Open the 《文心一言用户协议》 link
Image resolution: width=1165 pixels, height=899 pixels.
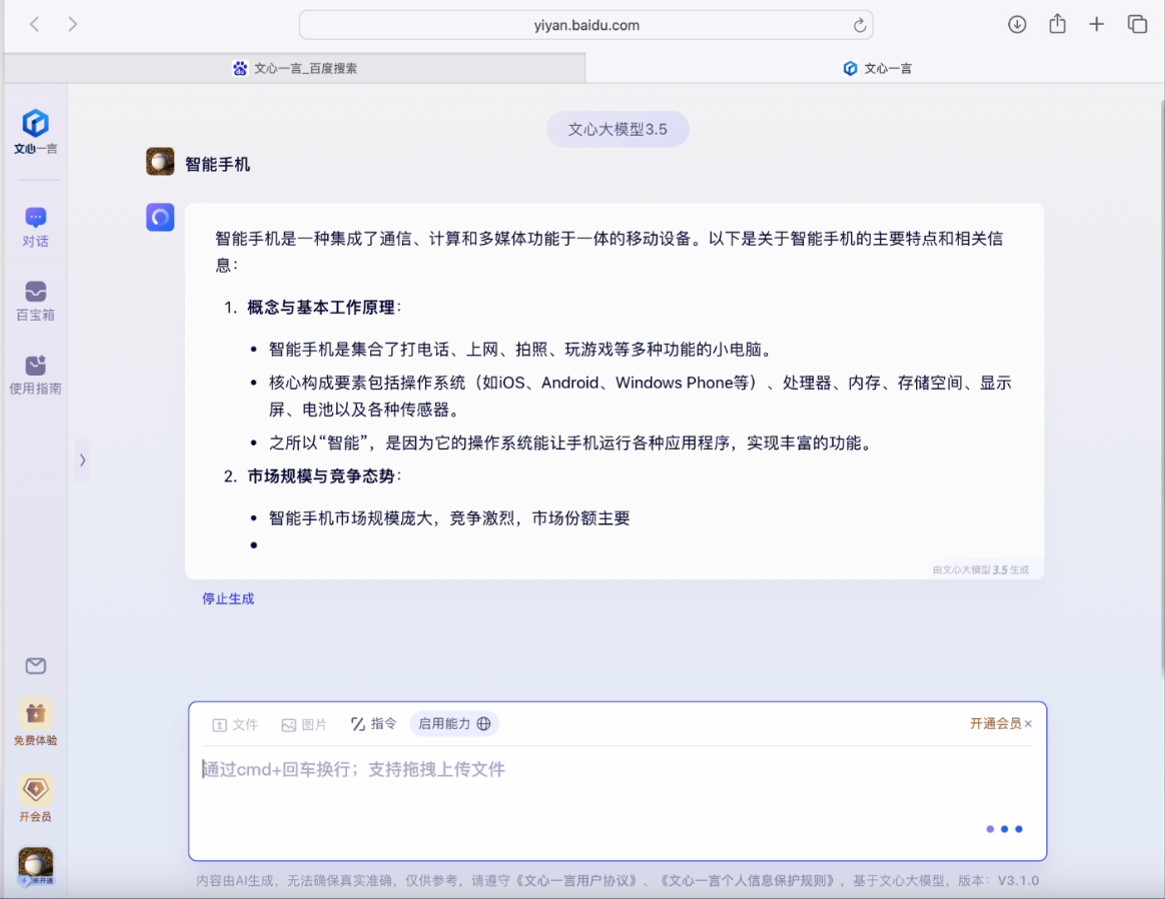[x=577, y=880]
